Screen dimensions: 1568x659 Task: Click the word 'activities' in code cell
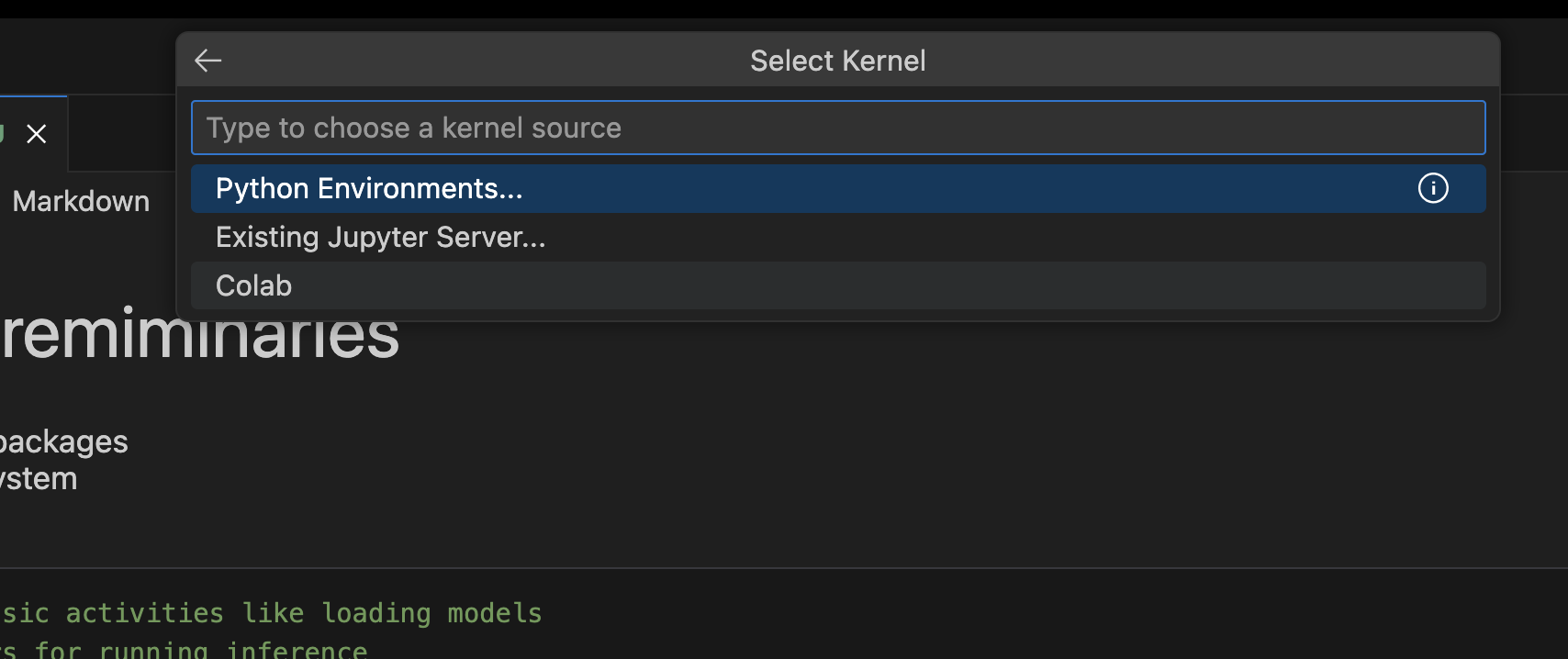tap(144, 613)
